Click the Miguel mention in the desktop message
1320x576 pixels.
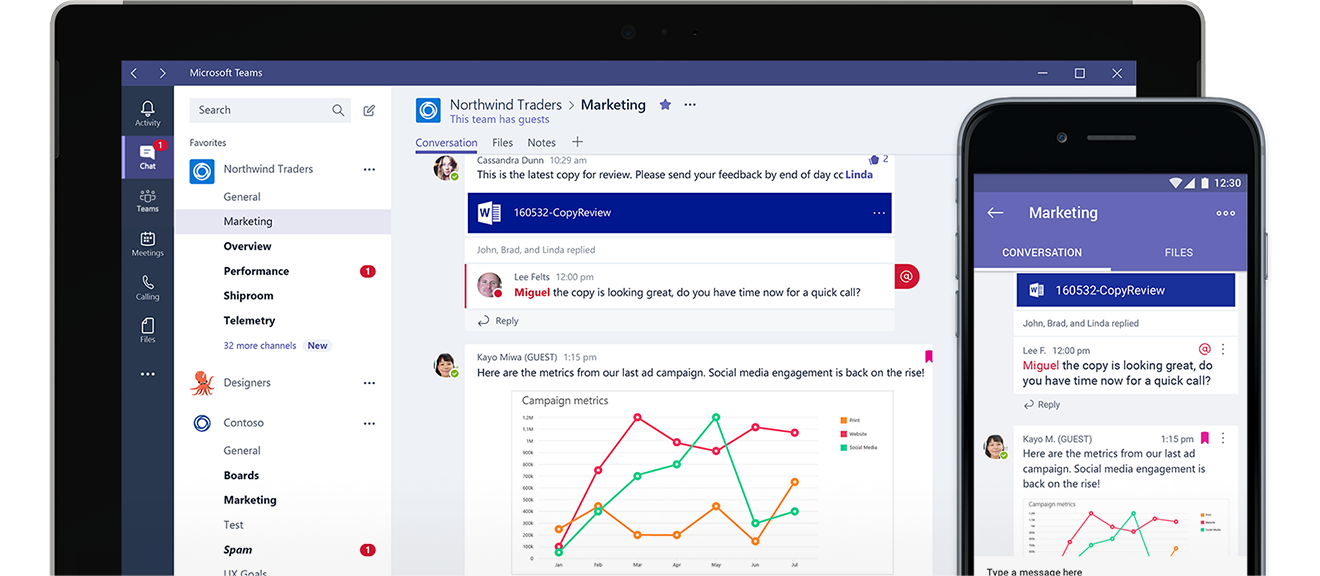coord(532,293)
